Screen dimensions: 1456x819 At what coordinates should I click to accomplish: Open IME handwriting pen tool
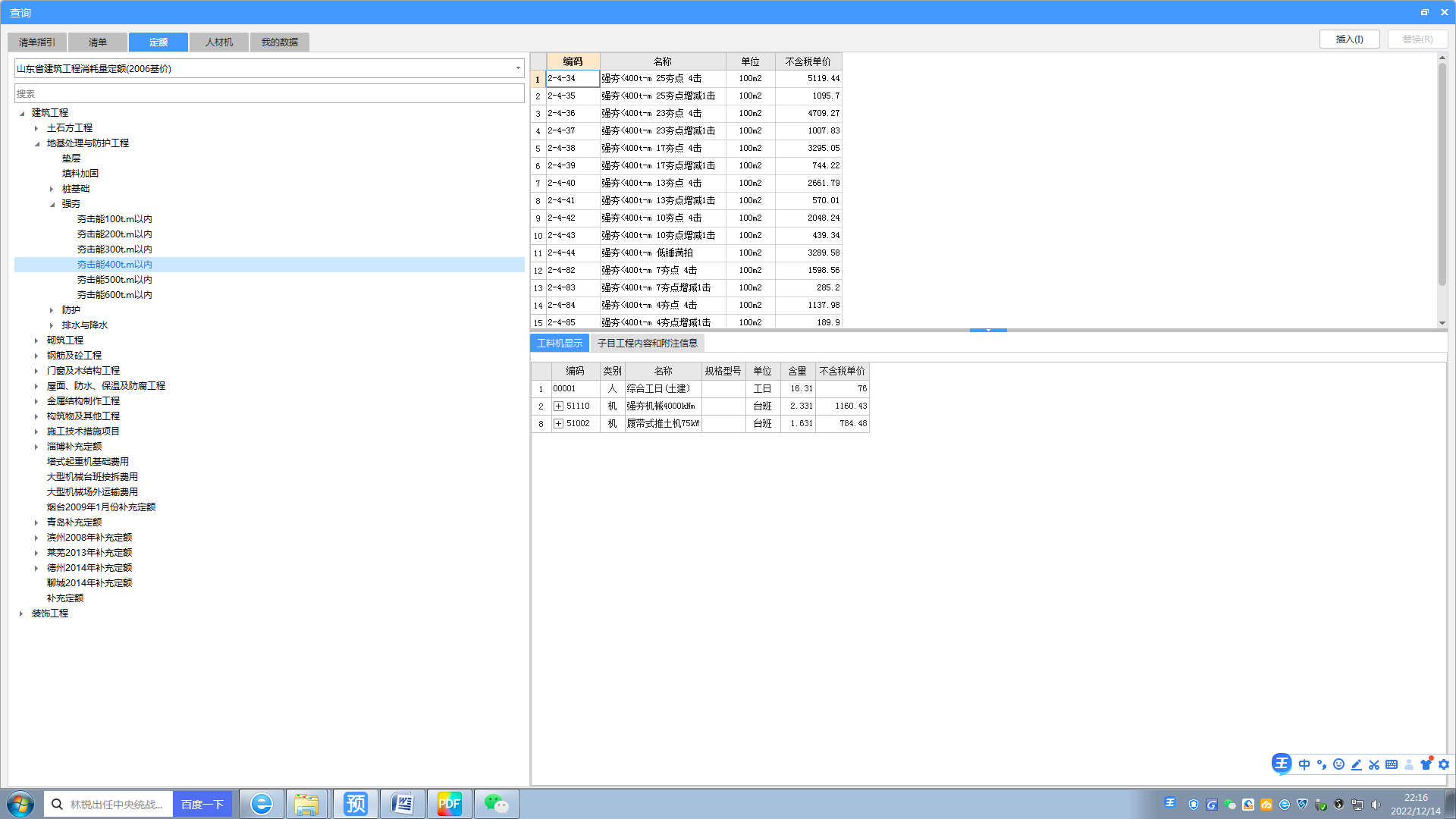click(x=1357, y=764)
